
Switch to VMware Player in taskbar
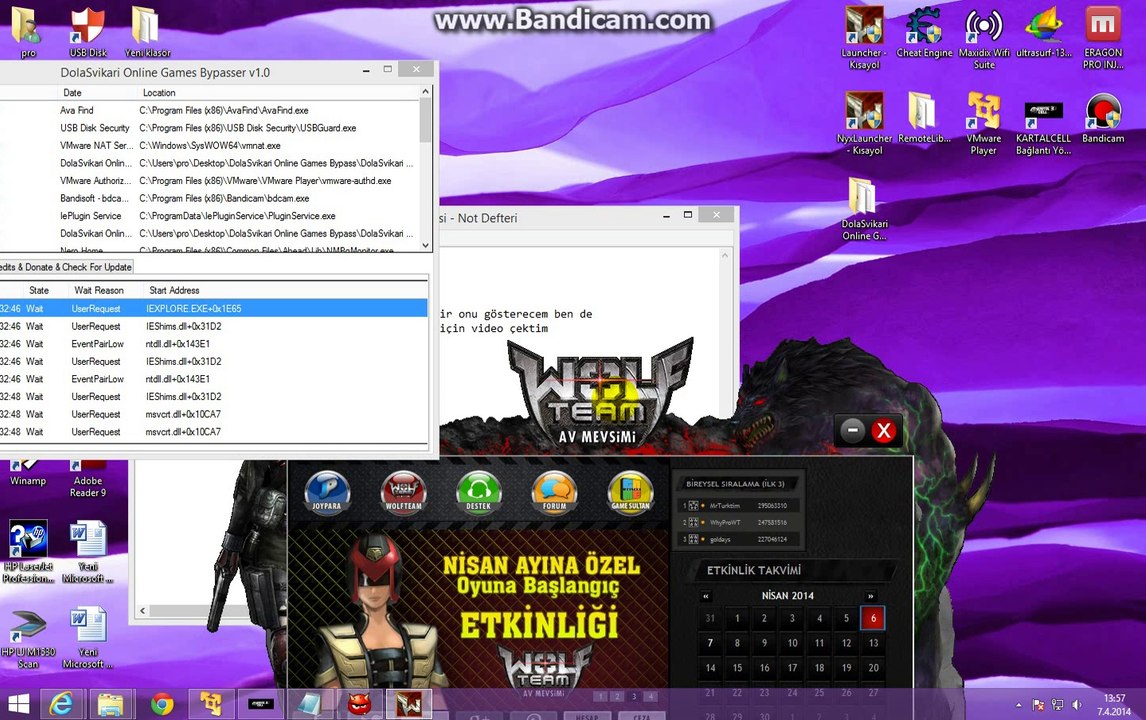click(x=210, y=704)
